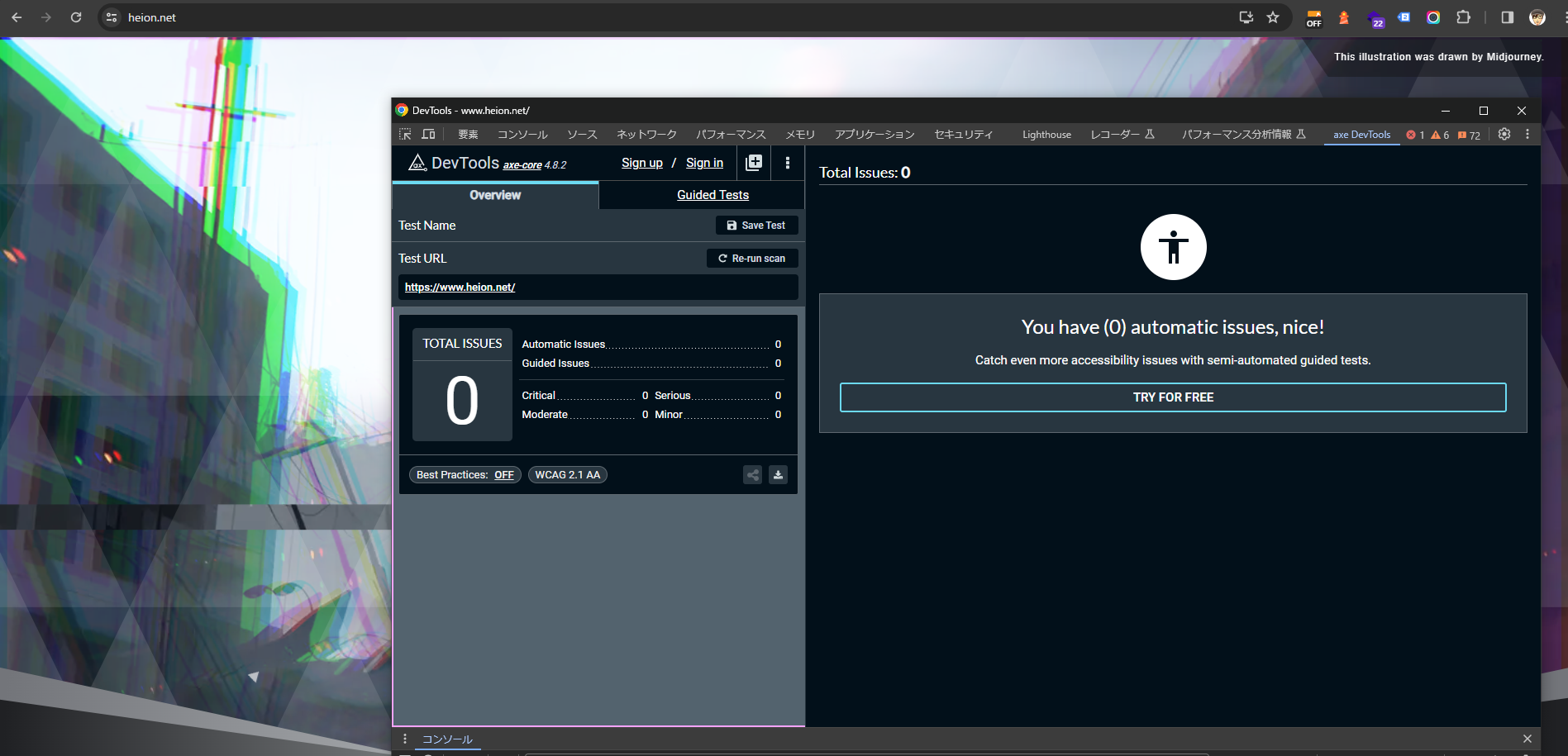View site information icon in address bar
The width and height of the screenshot is (1568, 756).
pos(112,17)
